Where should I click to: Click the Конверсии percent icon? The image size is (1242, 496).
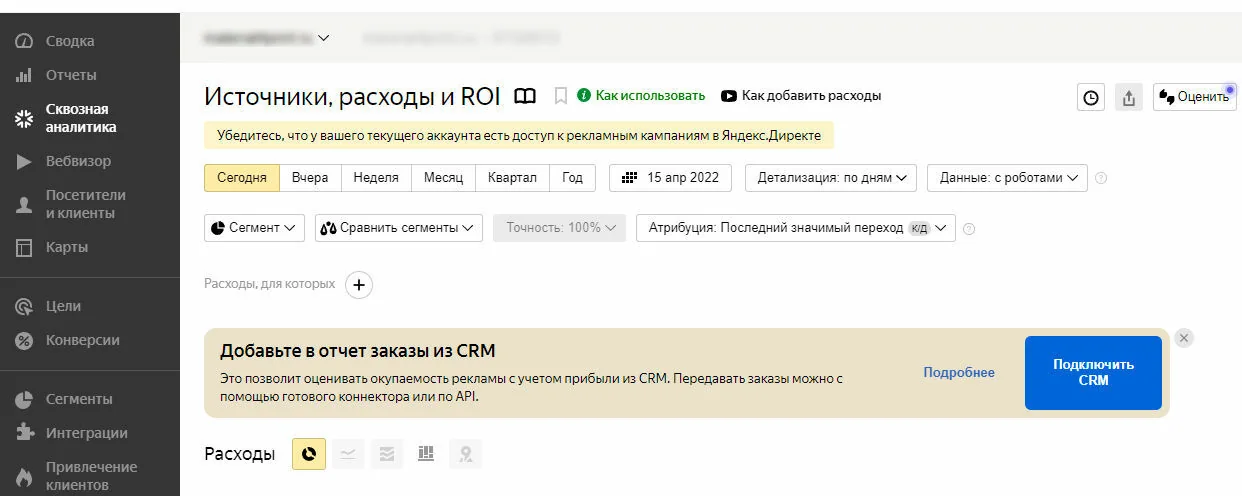tap(25, 341)
